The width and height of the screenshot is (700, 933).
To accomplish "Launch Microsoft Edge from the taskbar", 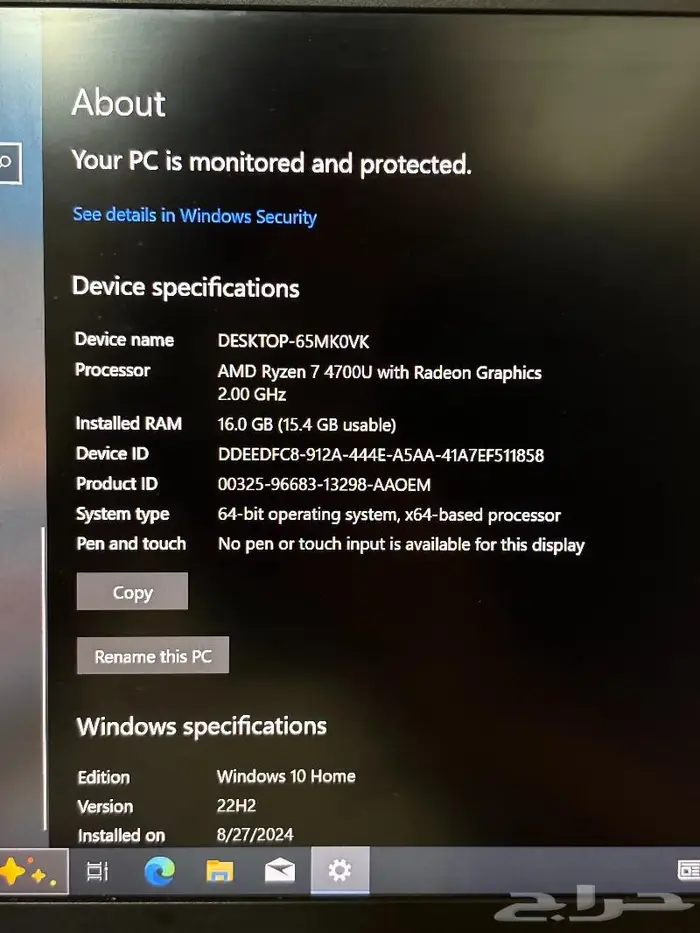I will (160, 871).
